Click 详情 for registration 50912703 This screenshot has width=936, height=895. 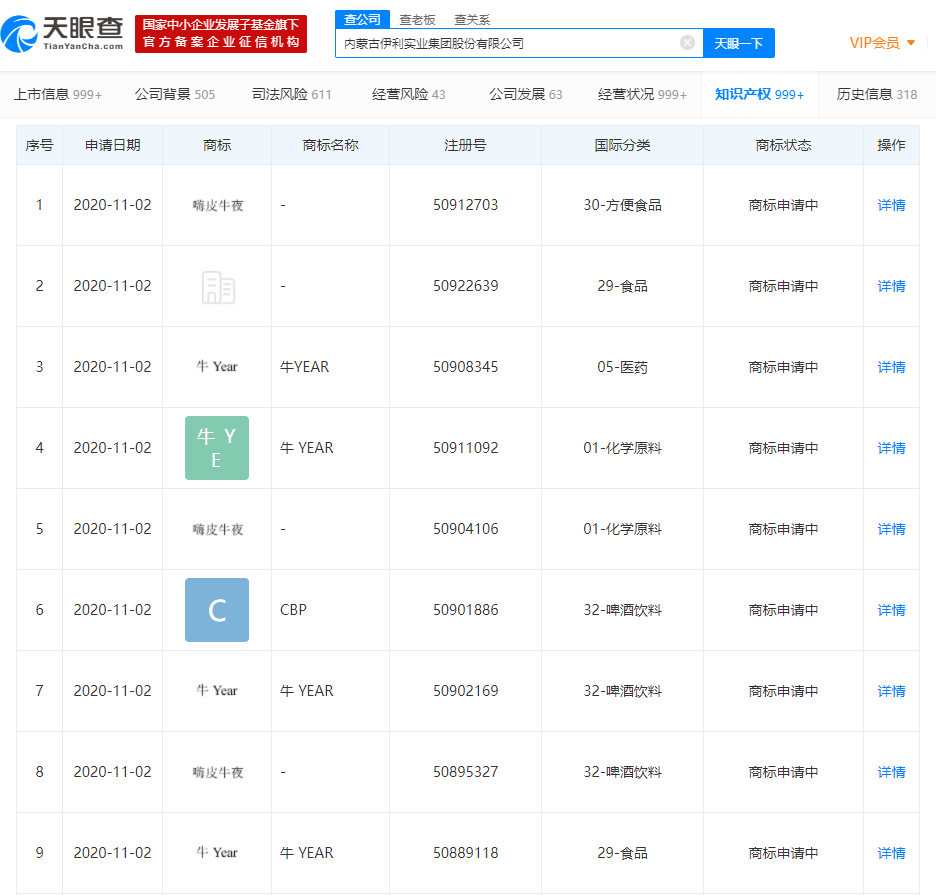point(891,205)
